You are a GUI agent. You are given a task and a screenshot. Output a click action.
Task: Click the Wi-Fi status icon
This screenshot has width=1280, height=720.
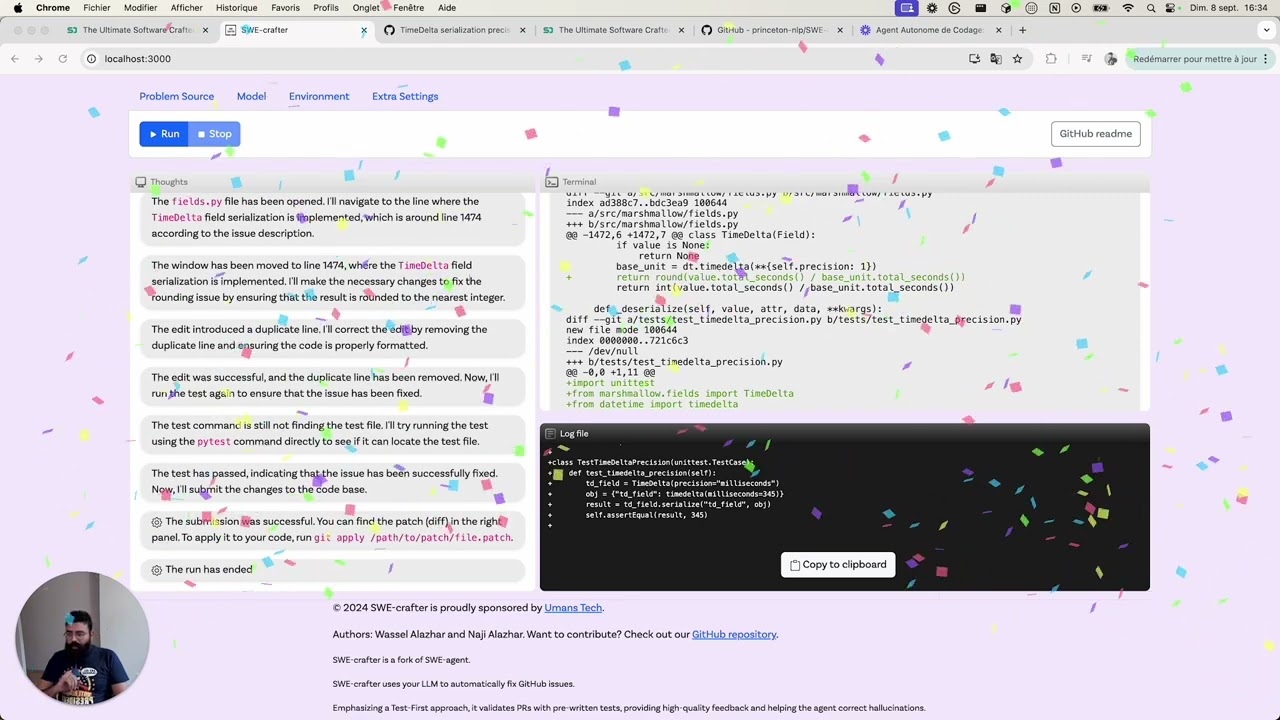point(1128,8)
